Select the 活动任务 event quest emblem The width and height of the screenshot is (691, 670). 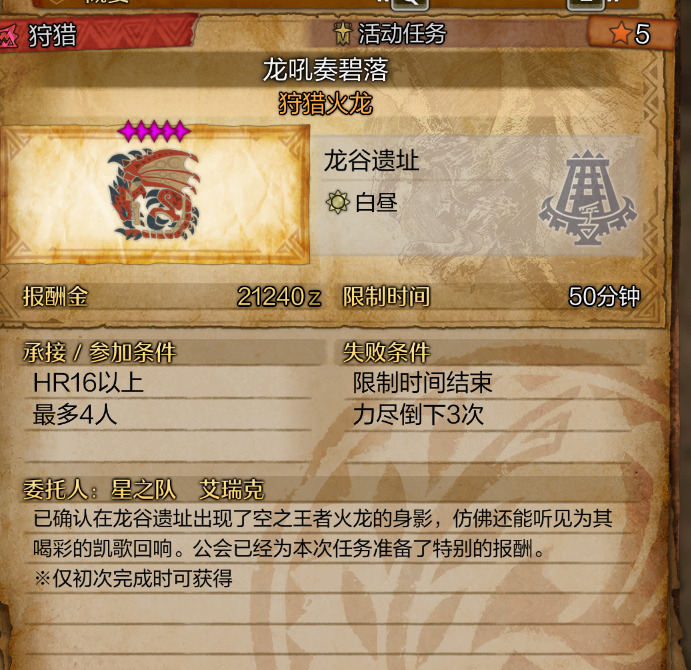tap(342, 34)
